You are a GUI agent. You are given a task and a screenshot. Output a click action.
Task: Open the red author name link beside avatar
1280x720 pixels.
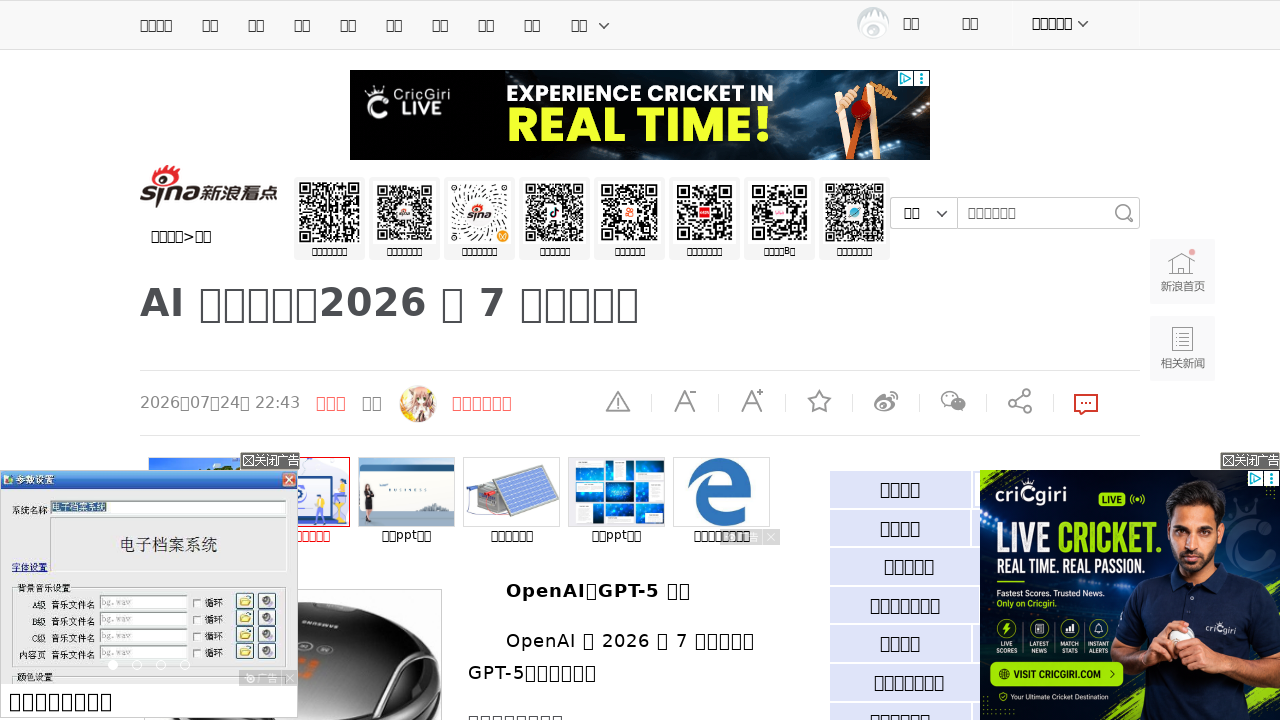[x=482, y=403]
